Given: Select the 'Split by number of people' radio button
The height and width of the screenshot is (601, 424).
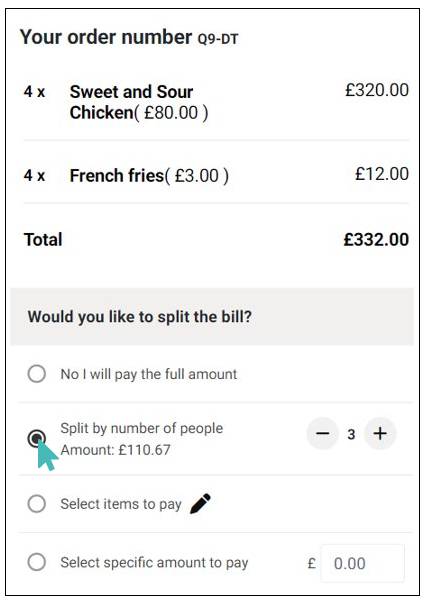Looking at the screenshot, I should 37,438.
